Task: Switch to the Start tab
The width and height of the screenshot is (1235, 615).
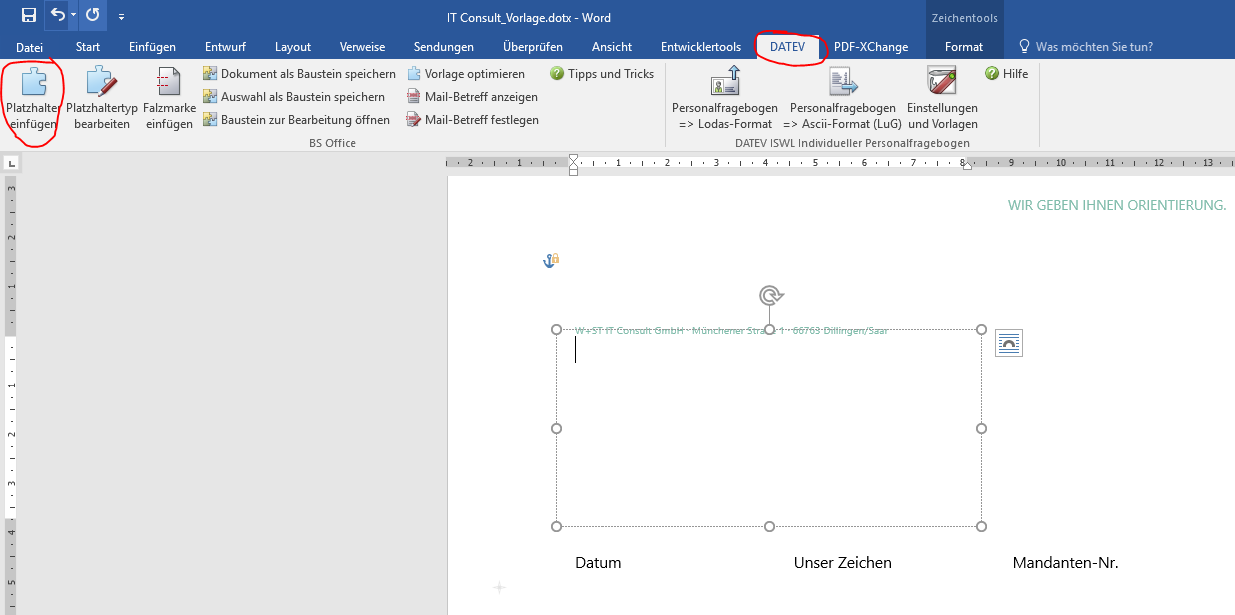Action: tap(88, 47)
